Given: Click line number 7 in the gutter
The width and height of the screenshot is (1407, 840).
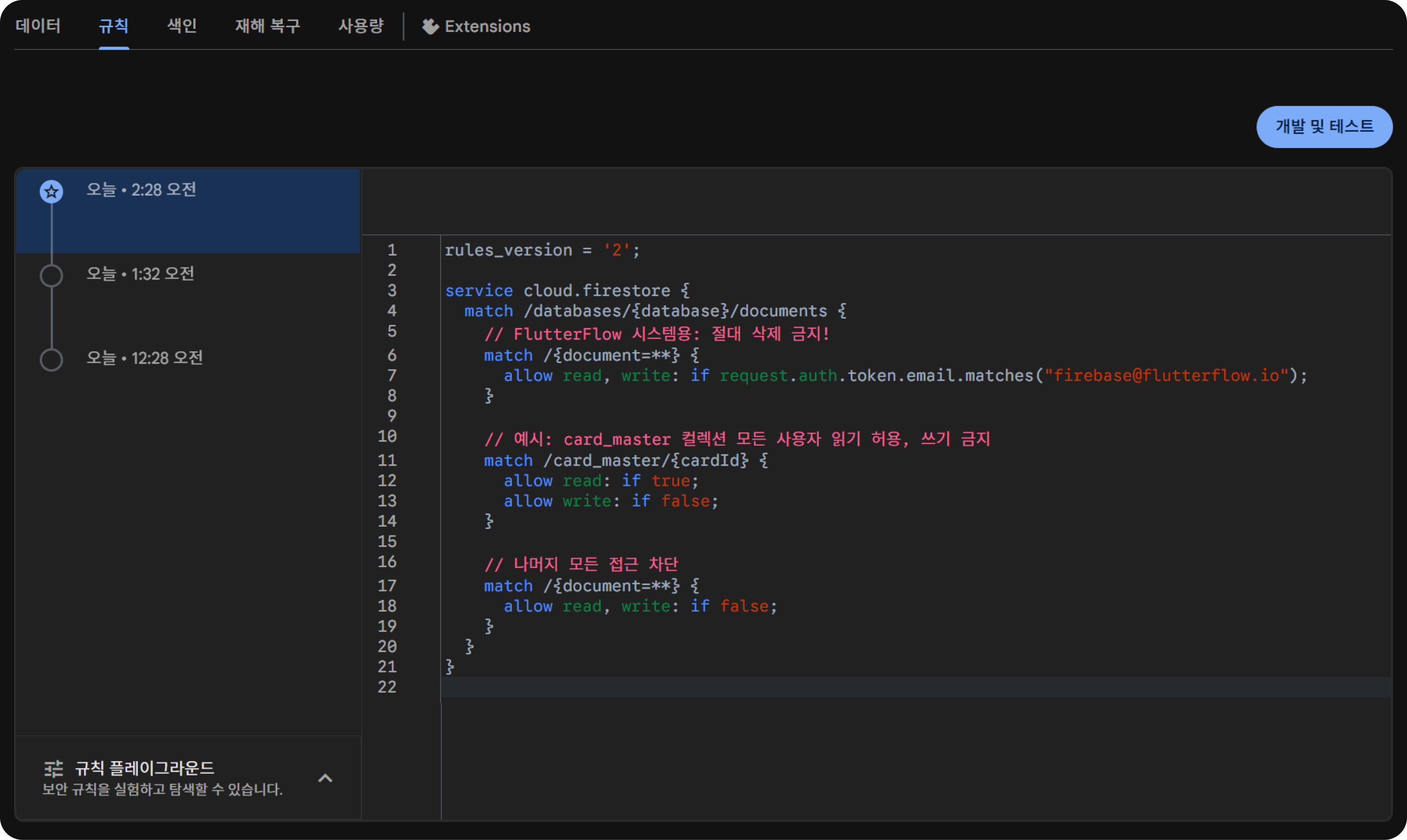Looking at the screenshot, I should point(391,376).
